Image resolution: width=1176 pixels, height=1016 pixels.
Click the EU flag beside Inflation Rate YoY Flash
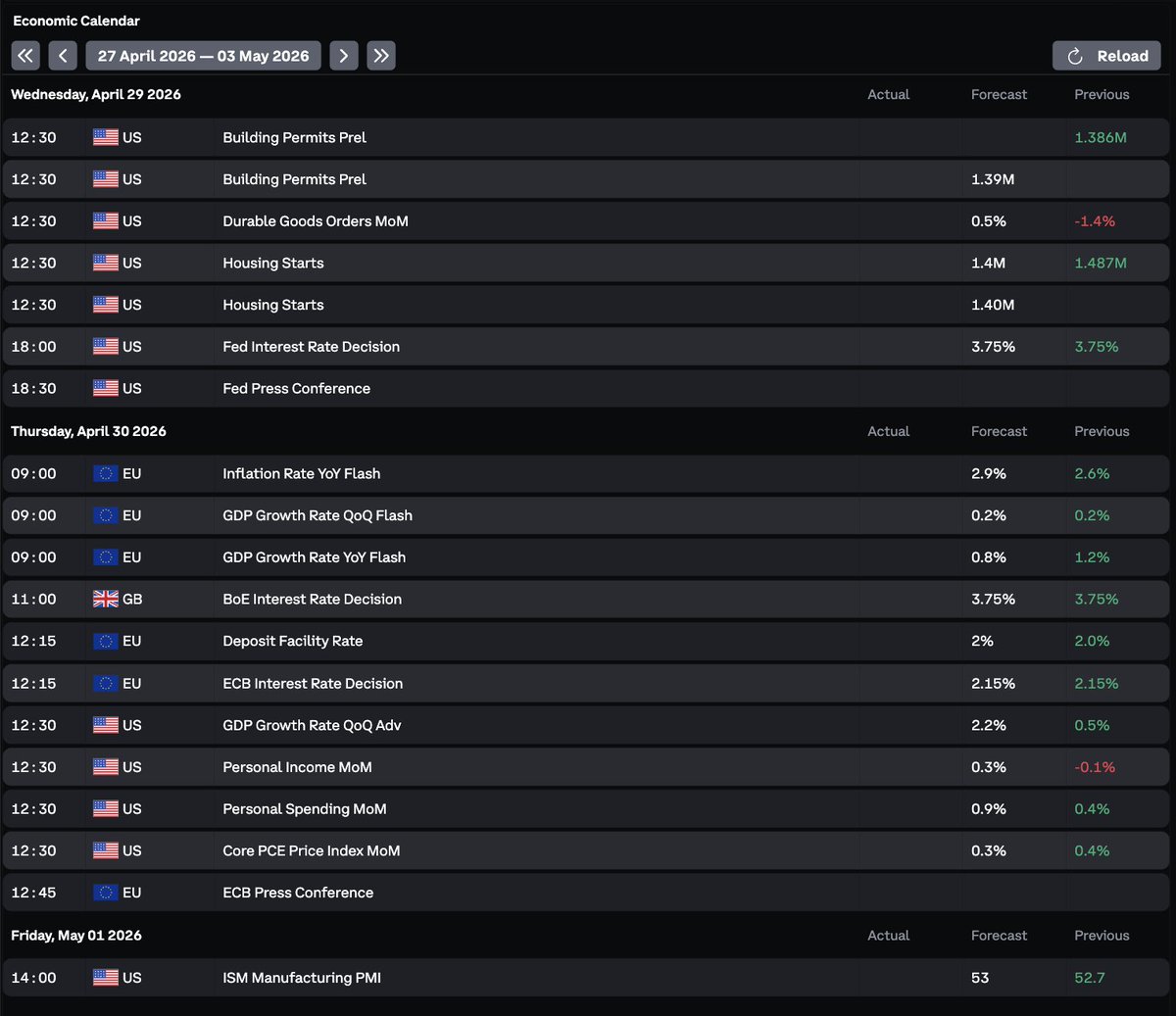click(106, 473)
